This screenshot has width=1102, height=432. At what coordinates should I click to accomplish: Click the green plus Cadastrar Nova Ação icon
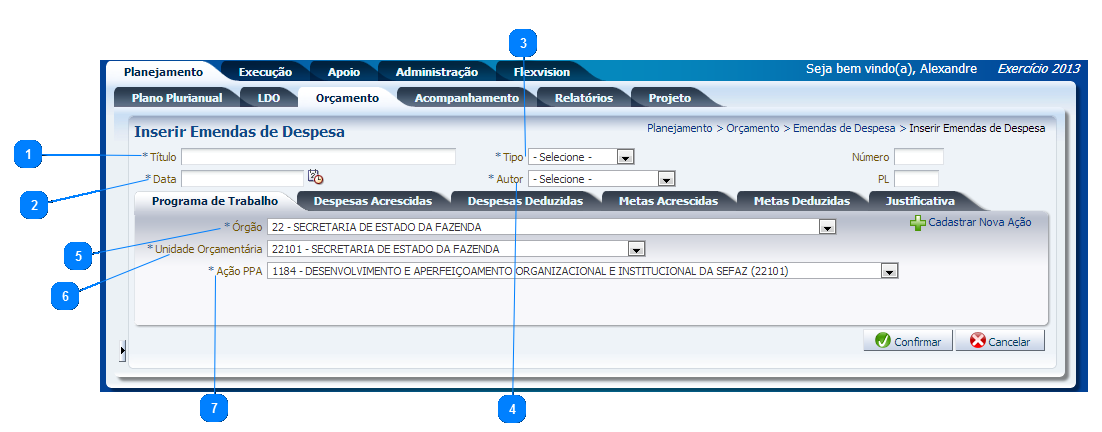point(917,223)
